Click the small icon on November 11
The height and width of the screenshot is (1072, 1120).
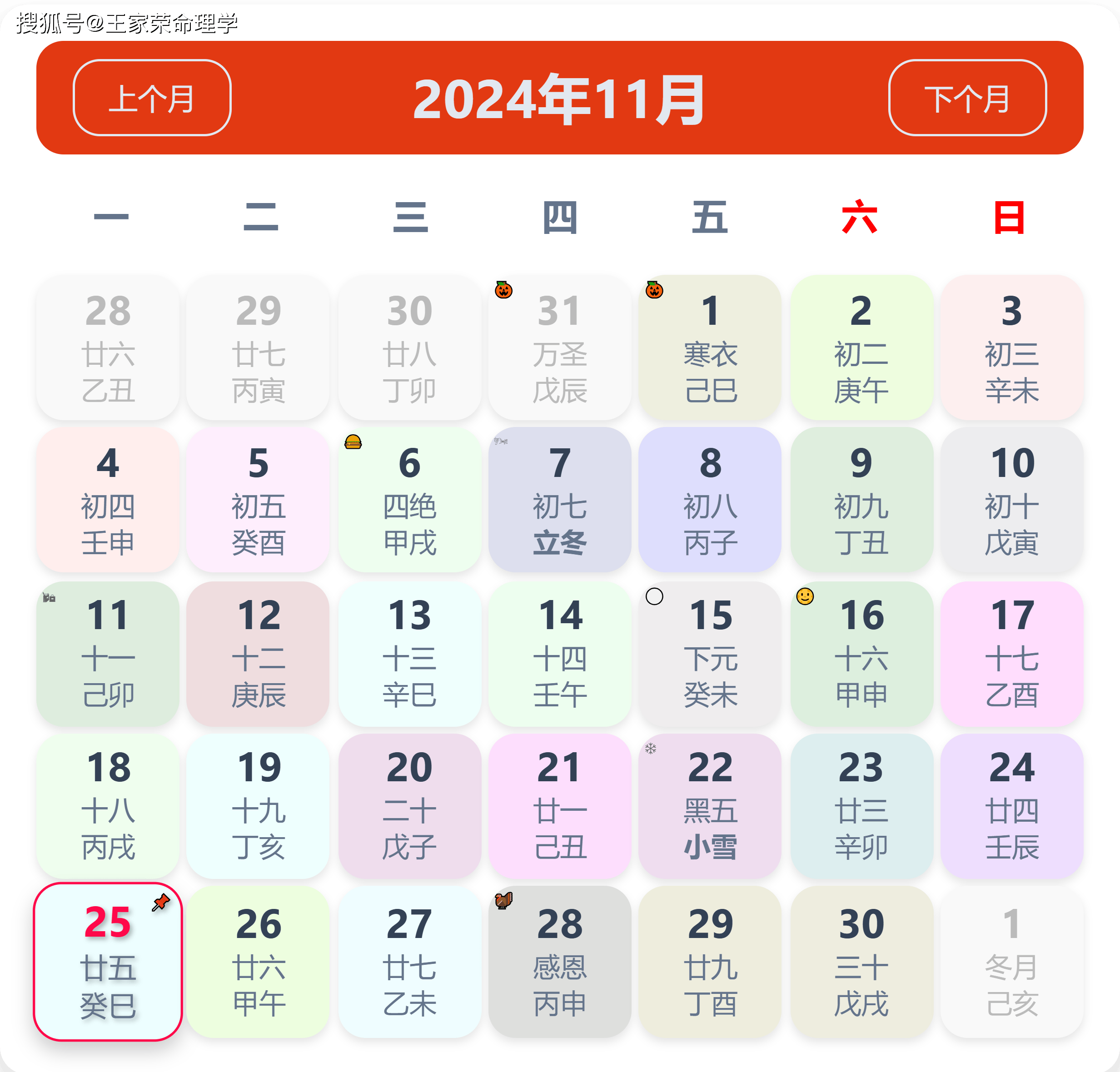tap(49, 597)
